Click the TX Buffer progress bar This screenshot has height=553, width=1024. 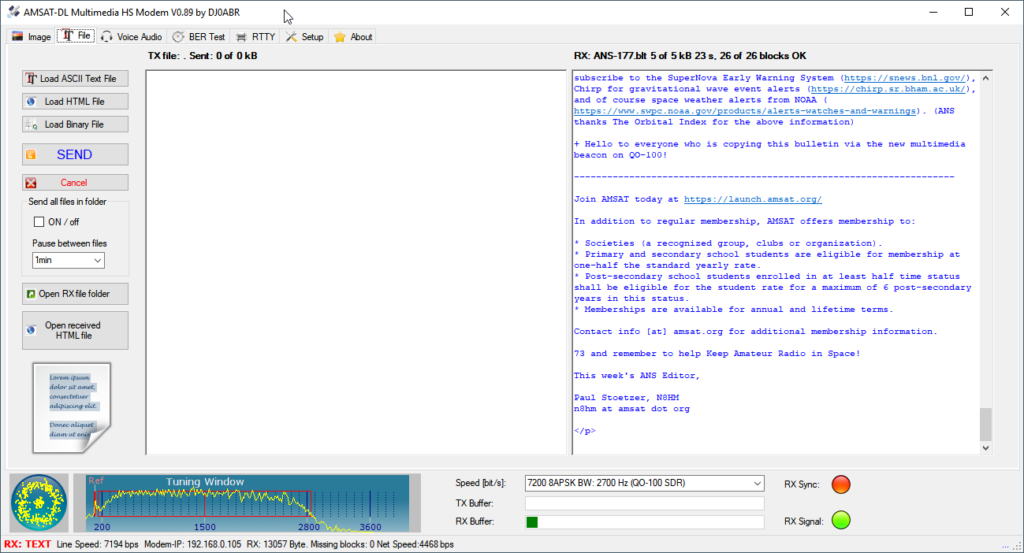coord(645,503)
